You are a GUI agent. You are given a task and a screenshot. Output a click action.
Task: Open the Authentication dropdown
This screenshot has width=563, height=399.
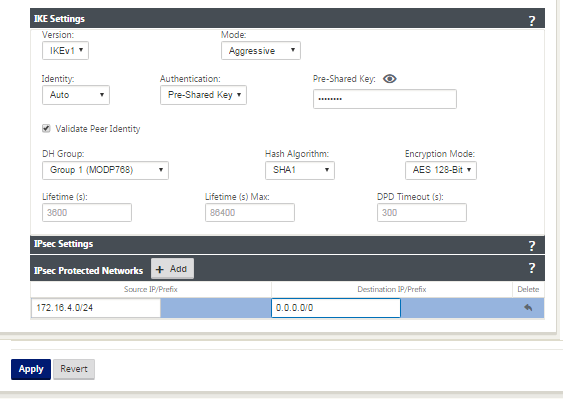[x=203, y=95]
